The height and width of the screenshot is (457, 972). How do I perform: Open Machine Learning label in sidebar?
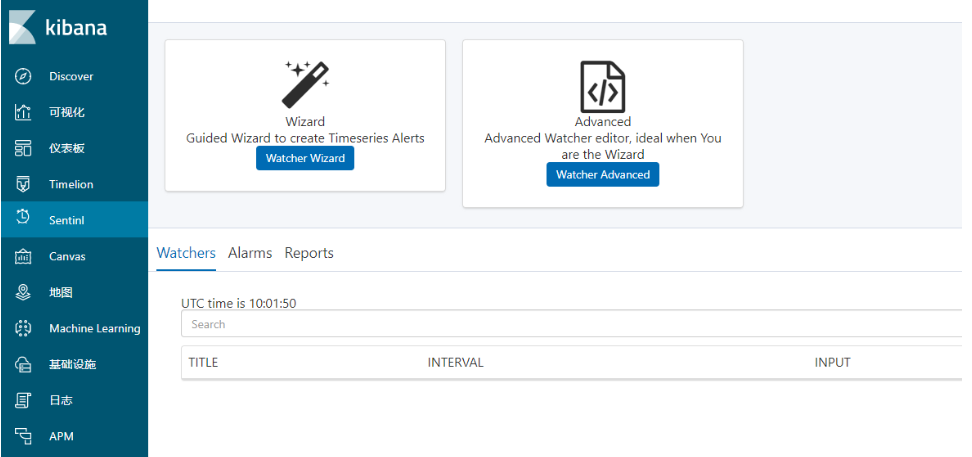(95, 329)
